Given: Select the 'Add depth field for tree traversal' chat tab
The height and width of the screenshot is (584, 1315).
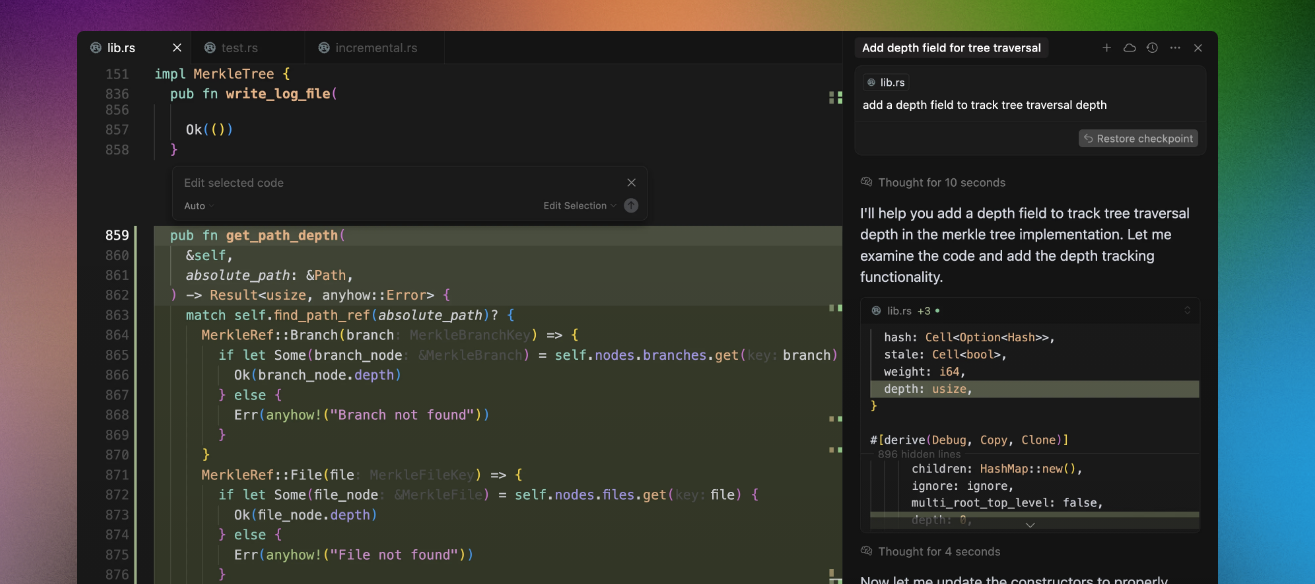Looking at the screenshot, I should tap(951, 48).
